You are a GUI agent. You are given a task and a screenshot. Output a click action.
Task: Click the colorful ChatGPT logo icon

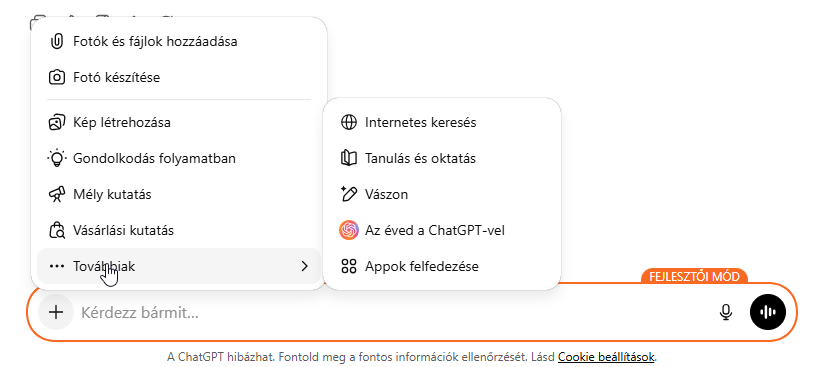pyautogui.click(x=349, y=230)
